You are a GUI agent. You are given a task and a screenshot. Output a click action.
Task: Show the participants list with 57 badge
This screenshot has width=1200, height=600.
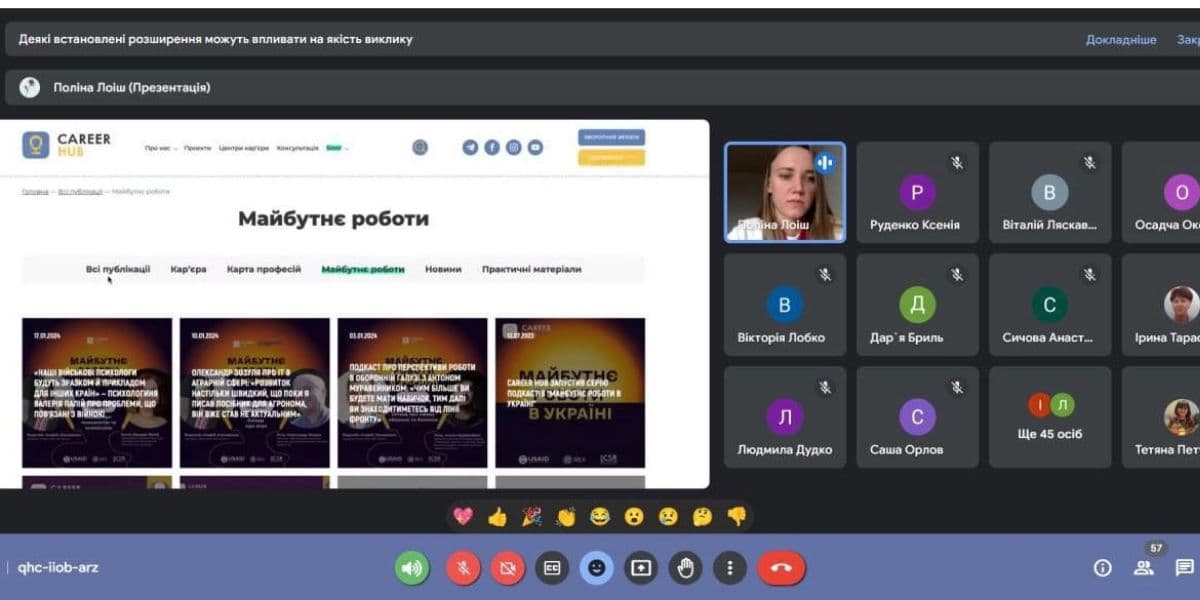click(1143, 568)
